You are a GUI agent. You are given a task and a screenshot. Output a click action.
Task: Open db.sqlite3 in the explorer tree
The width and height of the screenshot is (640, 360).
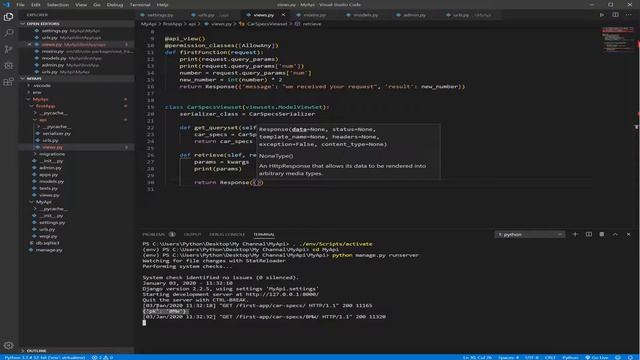point(47,243)
